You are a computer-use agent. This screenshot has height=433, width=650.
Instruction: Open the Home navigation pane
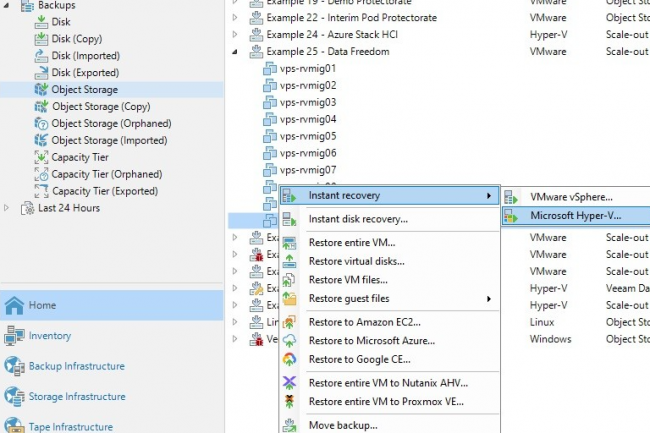[112, 305]
